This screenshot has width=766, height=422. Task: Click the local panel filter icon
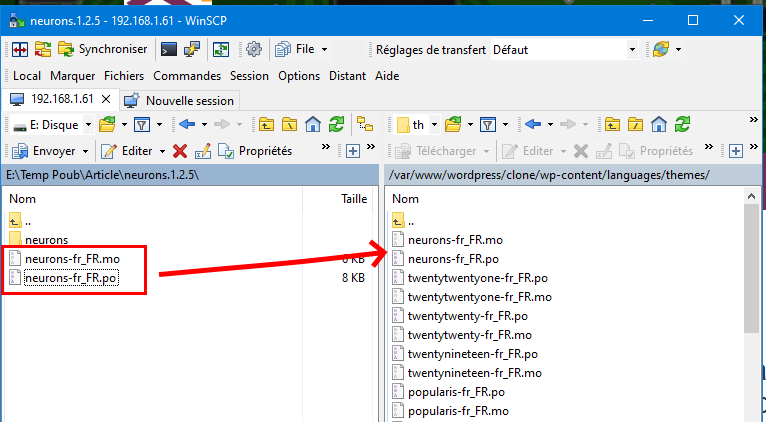coord(142,125)
